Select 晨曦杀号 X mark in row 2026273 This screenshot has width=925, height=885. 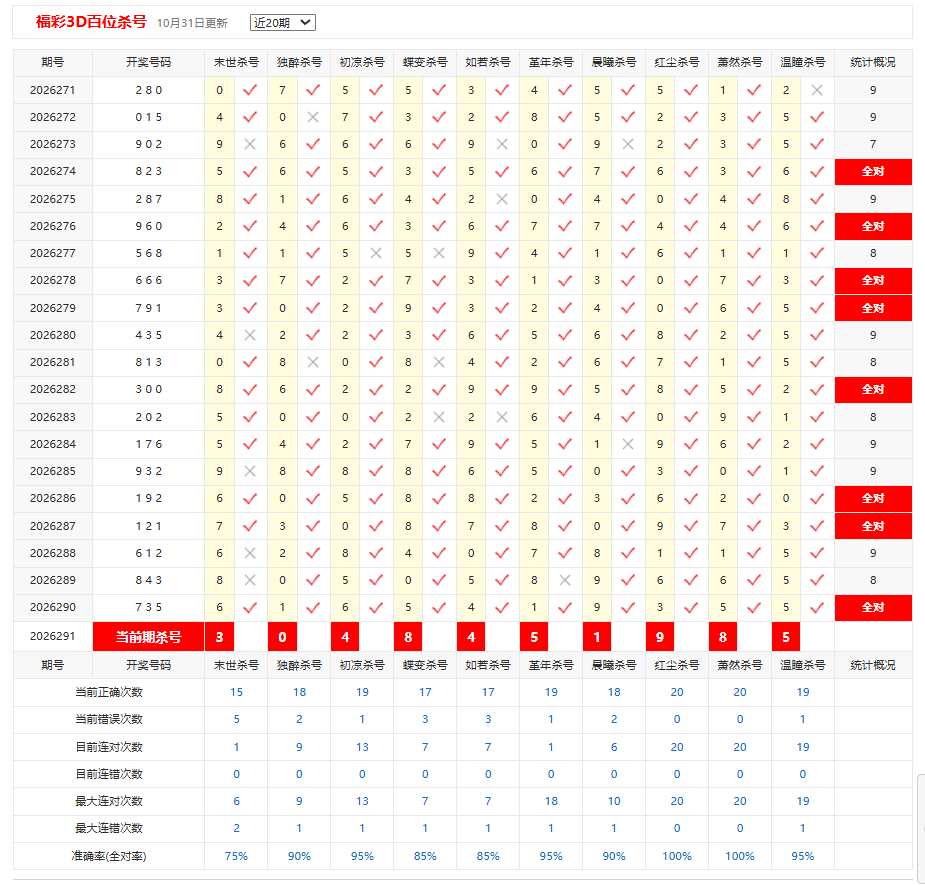coord(628,145)
